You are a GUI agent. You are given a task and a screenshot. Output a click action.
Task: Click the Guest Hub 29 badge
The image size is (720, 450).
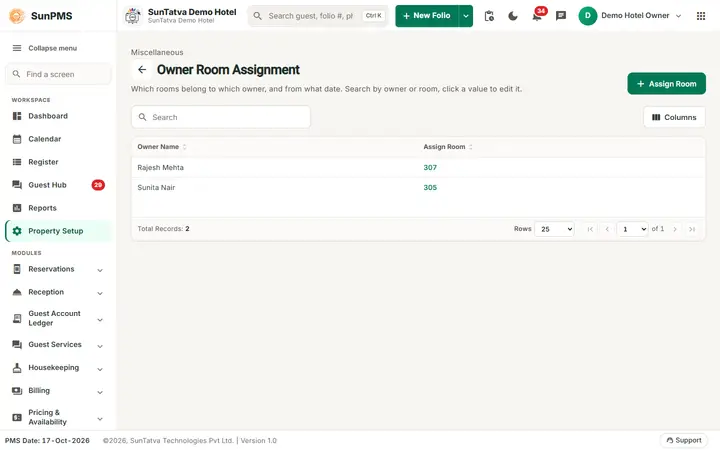pos(98,185)
